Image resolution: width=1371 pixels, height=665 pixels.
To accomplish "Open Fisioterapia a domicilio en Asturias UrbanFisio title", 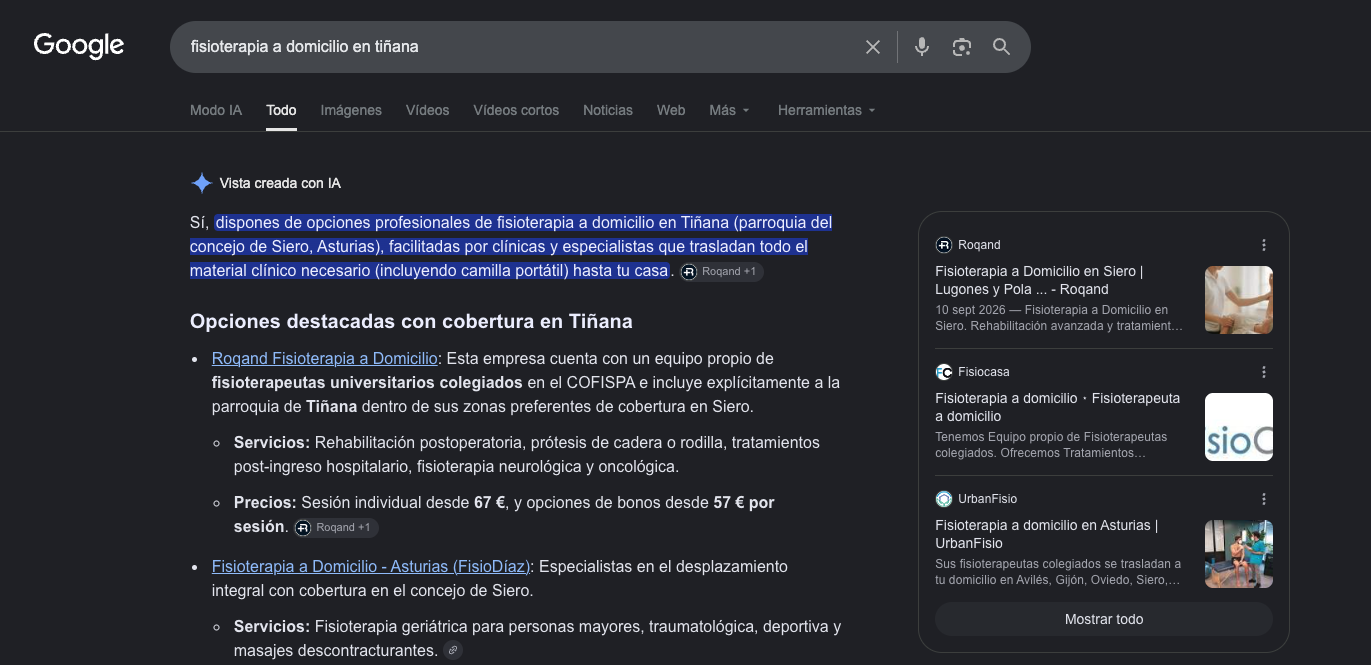I will click(1047, 534).
